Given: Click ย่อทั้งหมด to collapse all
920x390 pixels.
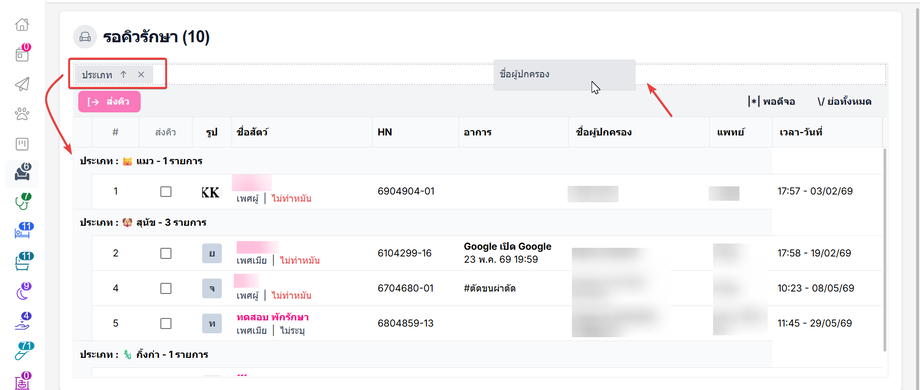Looking at the screenshot, I should (x=844, y=101).
